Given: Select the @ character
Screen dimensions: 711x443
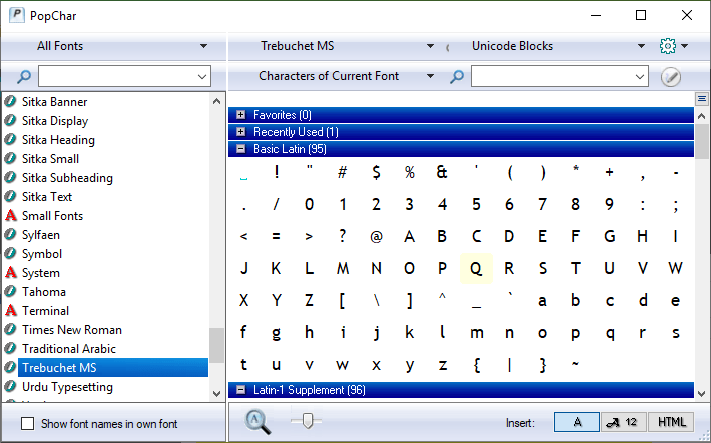Looking at the screenshot, I should click(x=376, y=236).
